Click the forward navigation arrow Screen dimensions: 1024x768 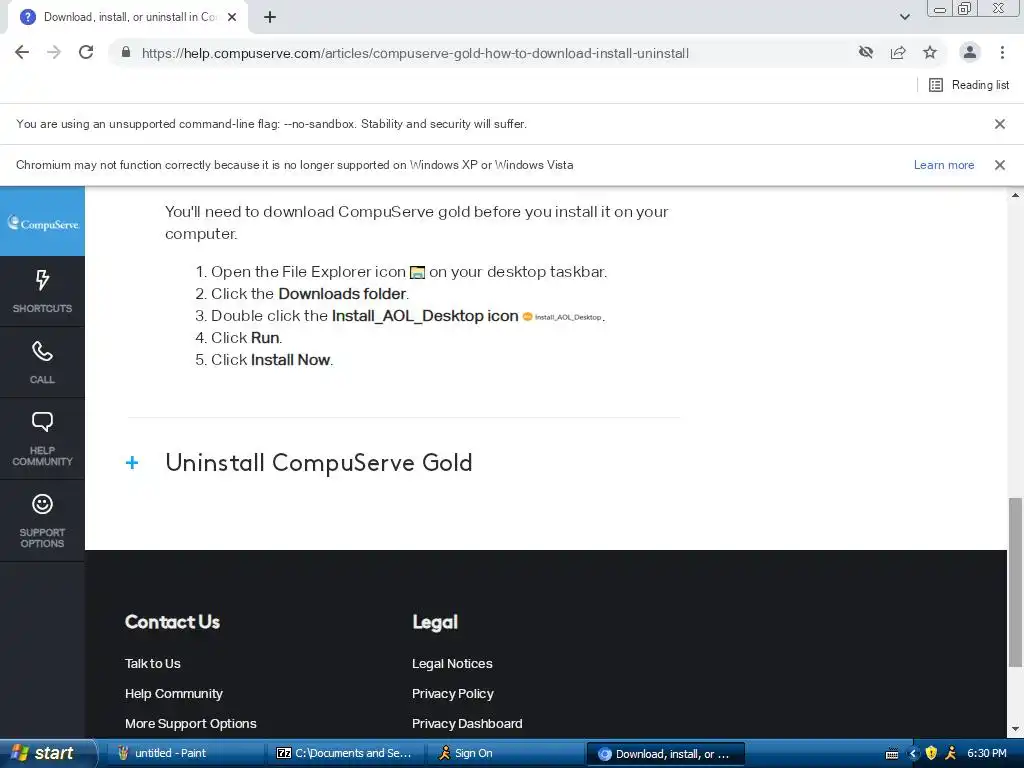(54, 53)
